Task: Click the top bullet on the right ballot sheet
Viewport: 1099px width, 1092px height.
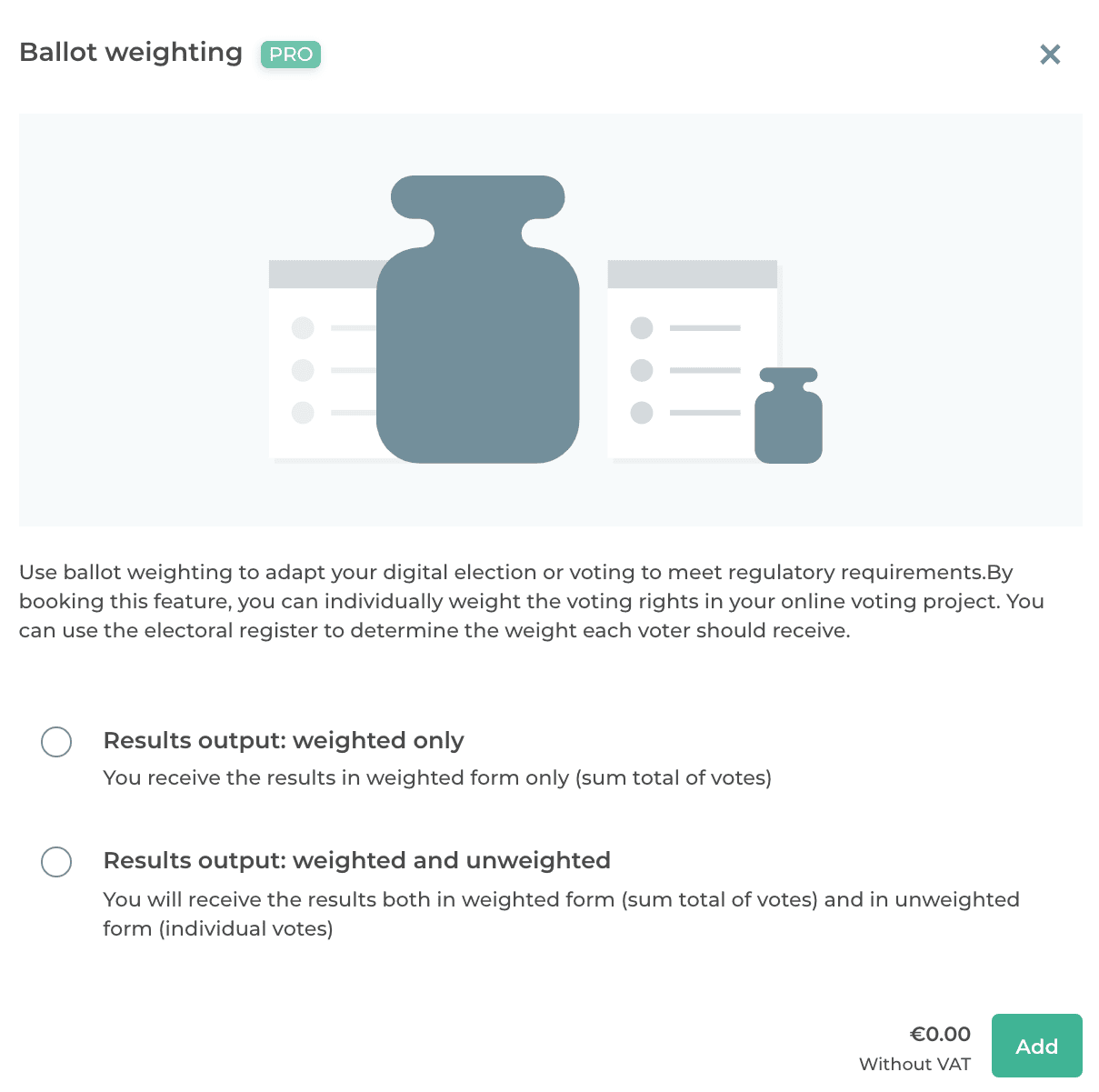Action: click(x=642, y=328)
